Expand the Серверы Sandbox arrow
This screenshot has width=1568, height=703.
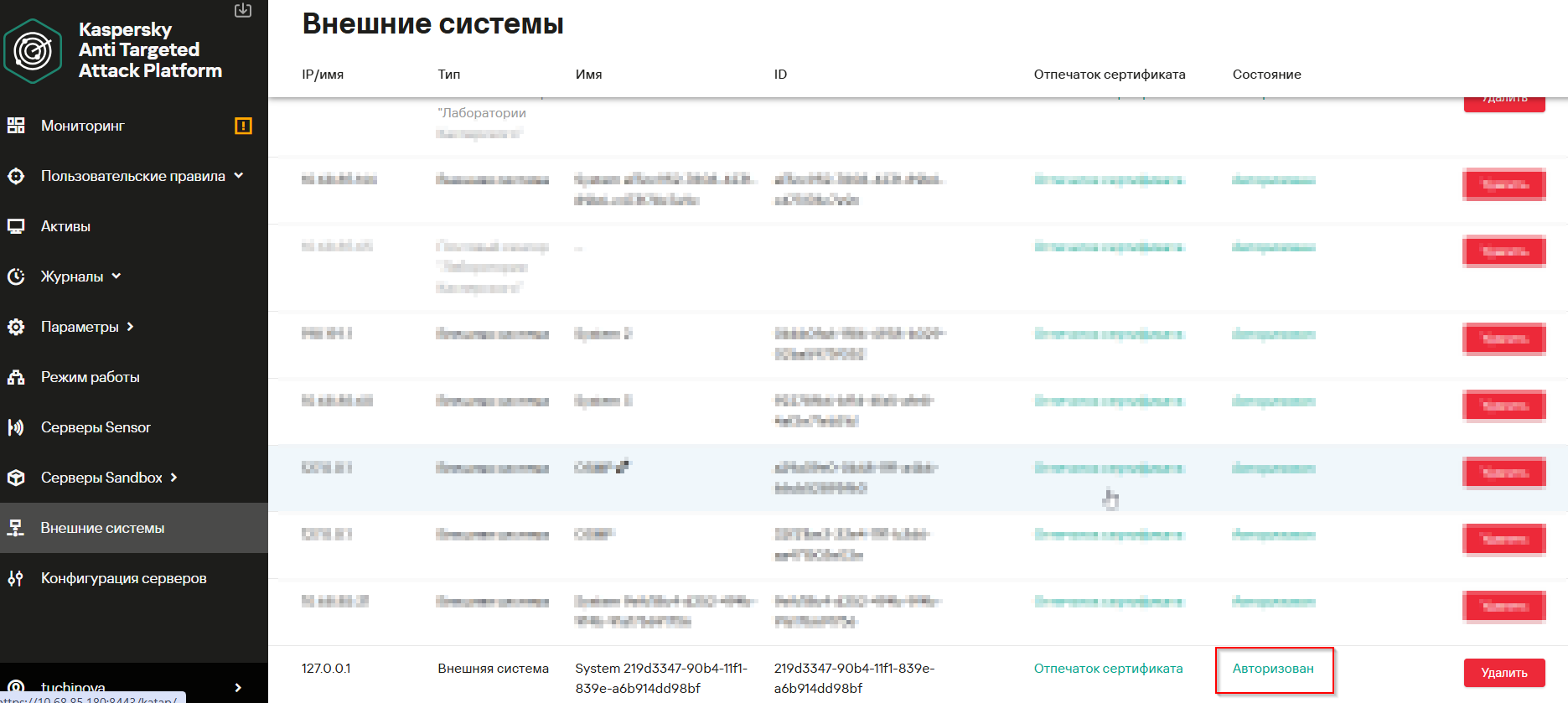(174, 478)
